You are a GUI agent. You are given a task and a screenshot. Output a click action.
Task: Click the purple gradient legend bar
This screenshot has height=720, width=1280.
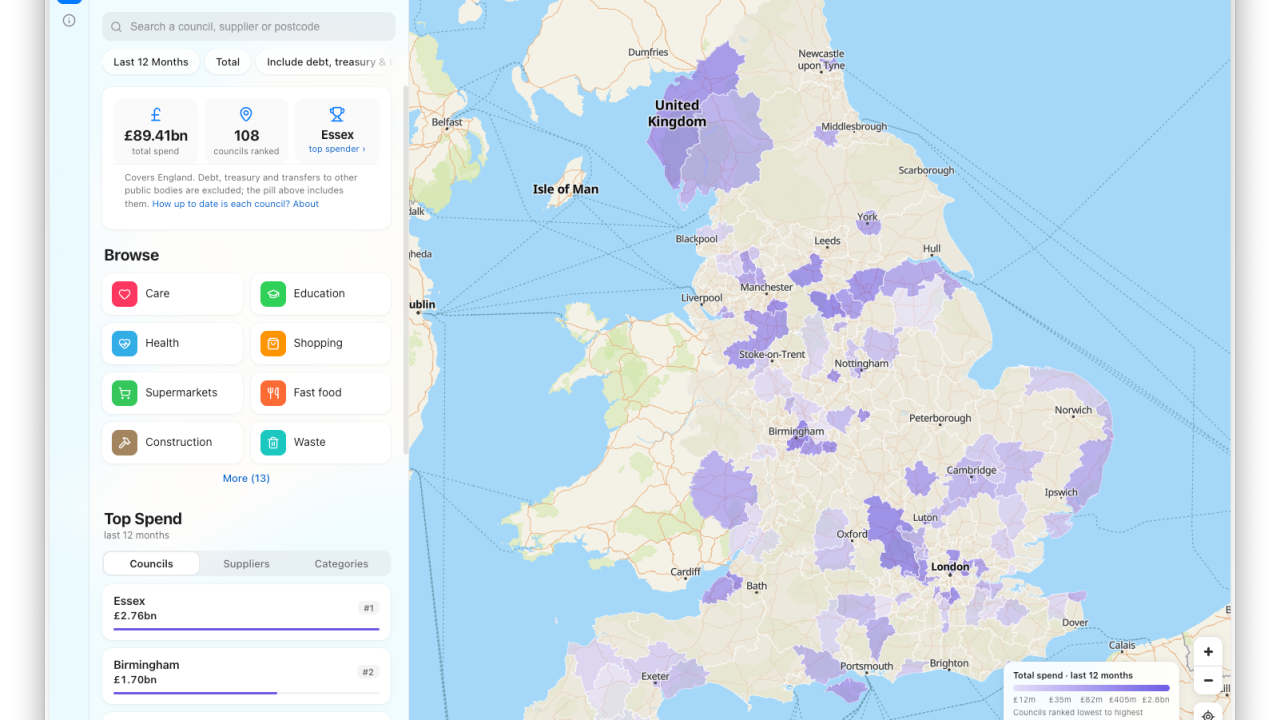(1091, 688)
